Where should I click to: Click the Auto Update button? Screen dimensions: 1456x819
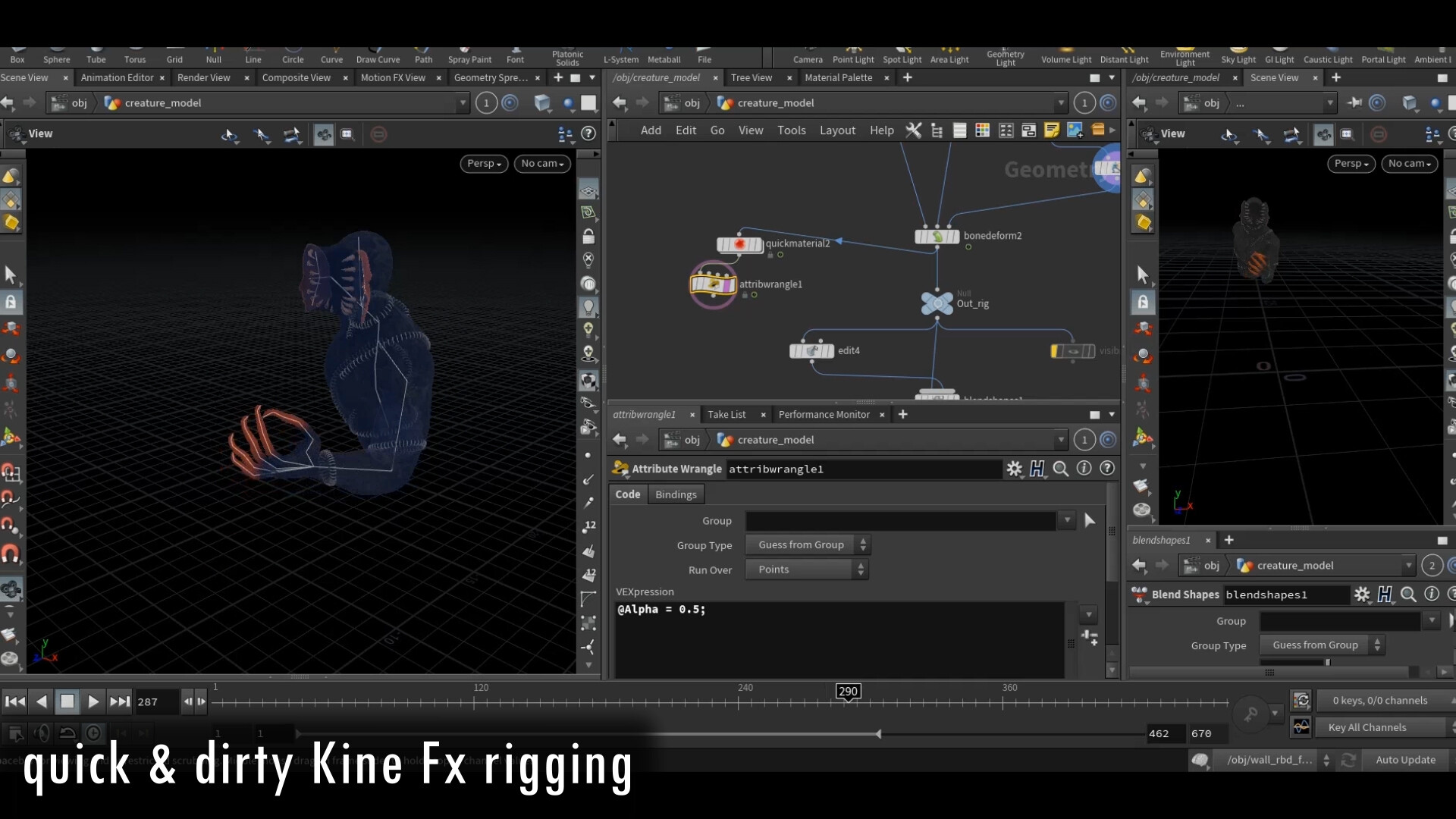pos(1406,759)
